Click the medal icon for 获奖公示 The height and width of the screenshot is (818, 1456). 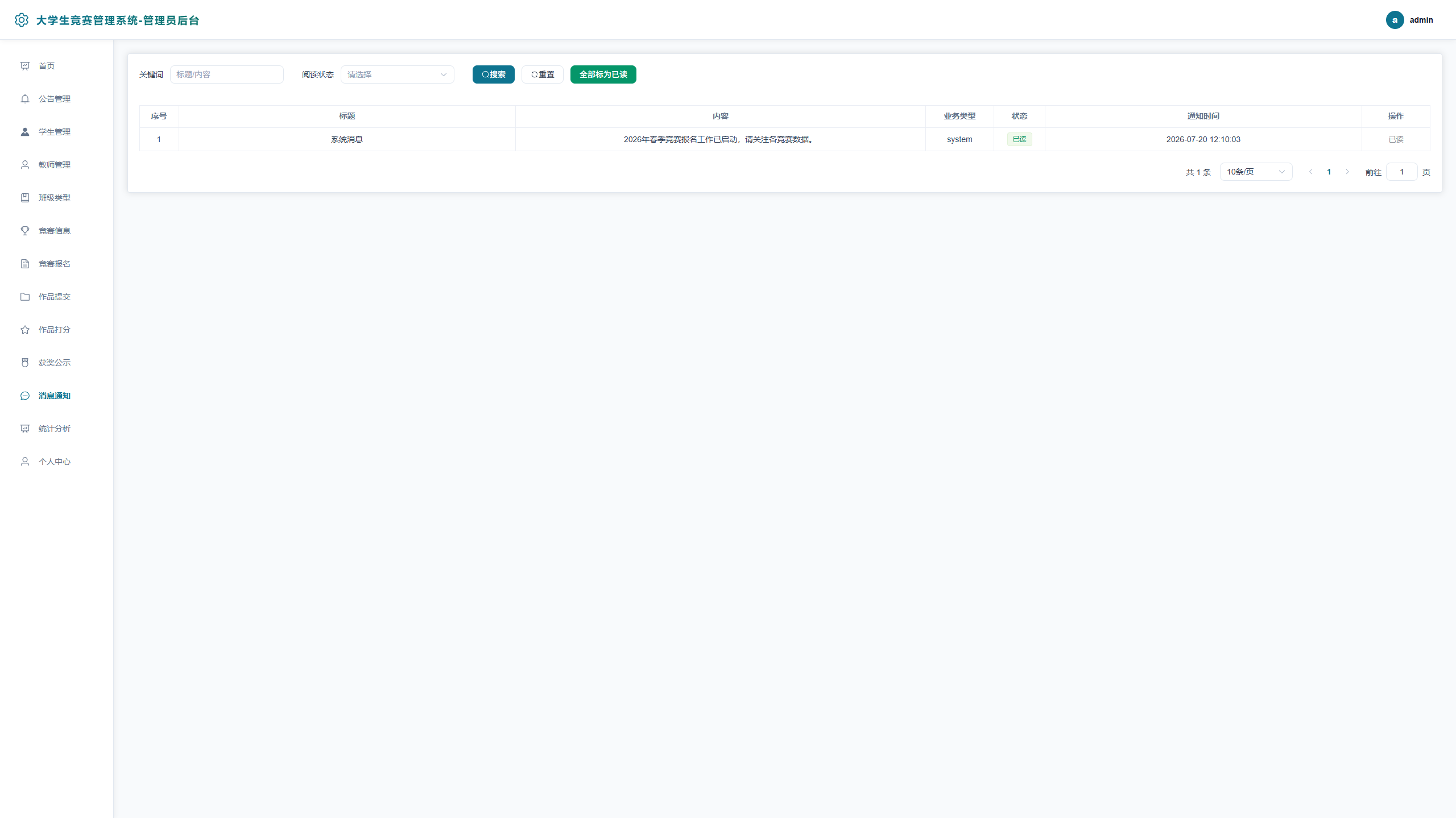(x=25, y=363)
